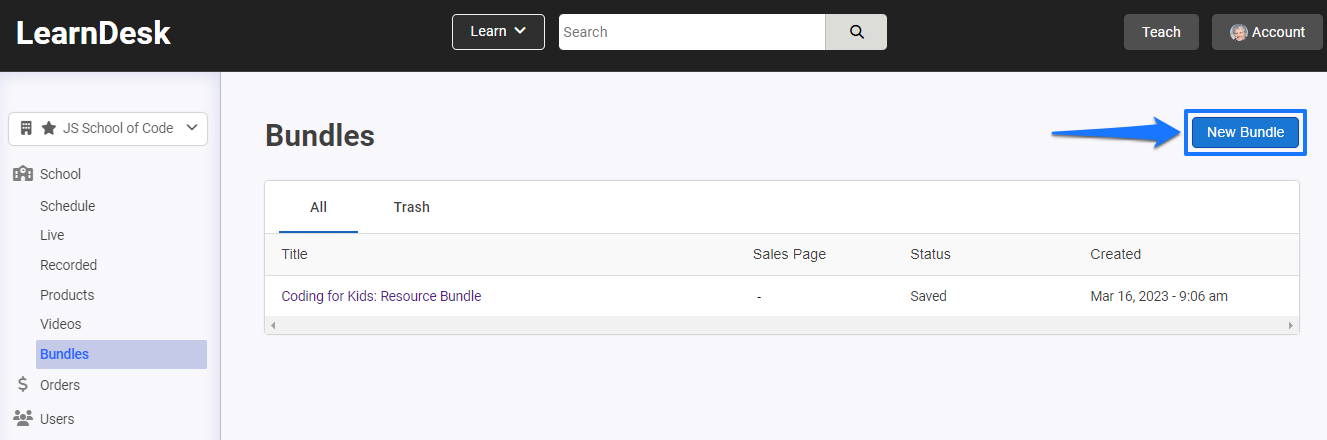Click the Orders dollar sign icon
Image resolution: width=1327 pixels, height=440 pixels.
point(23,385)
